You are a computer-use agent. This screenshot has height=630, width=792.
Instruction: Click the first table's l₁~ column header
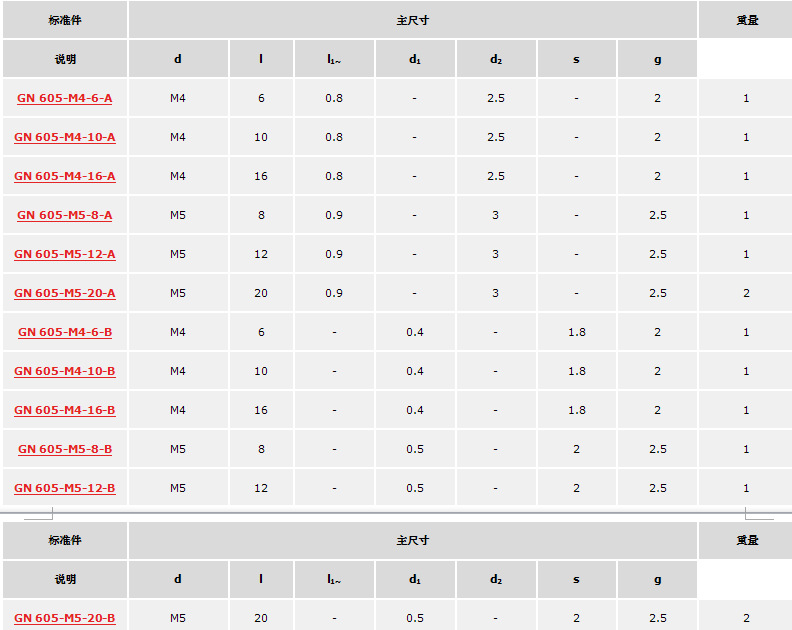pyautogui.click(x=334, y=59)
